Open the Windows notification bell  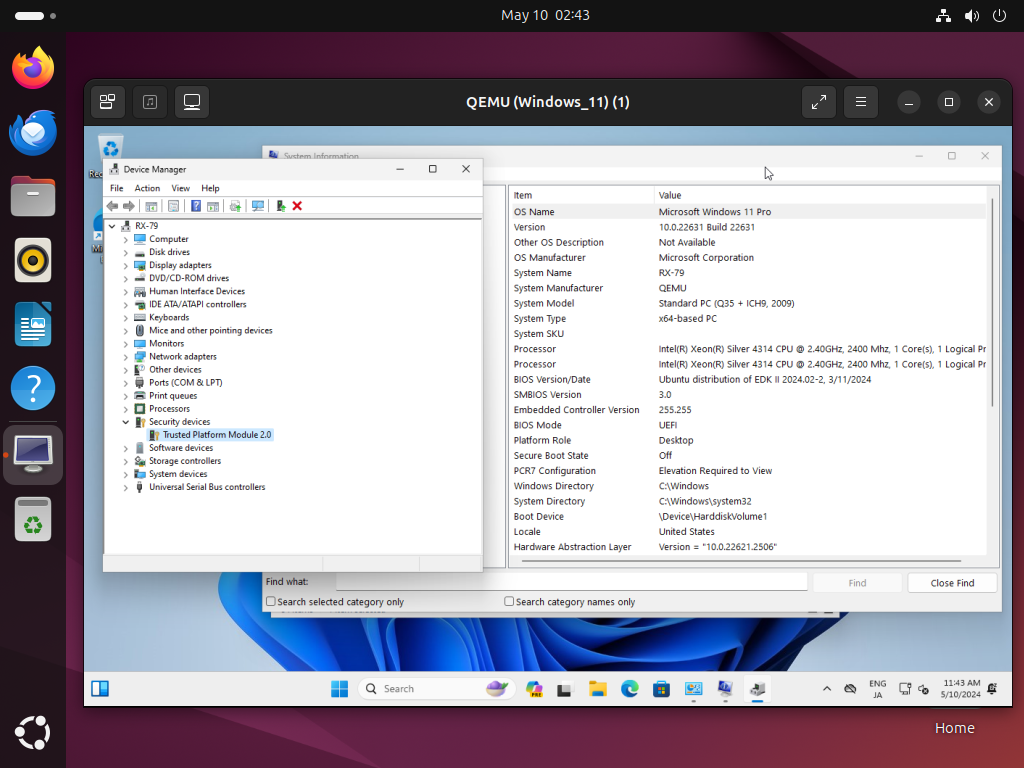(993, 689)
